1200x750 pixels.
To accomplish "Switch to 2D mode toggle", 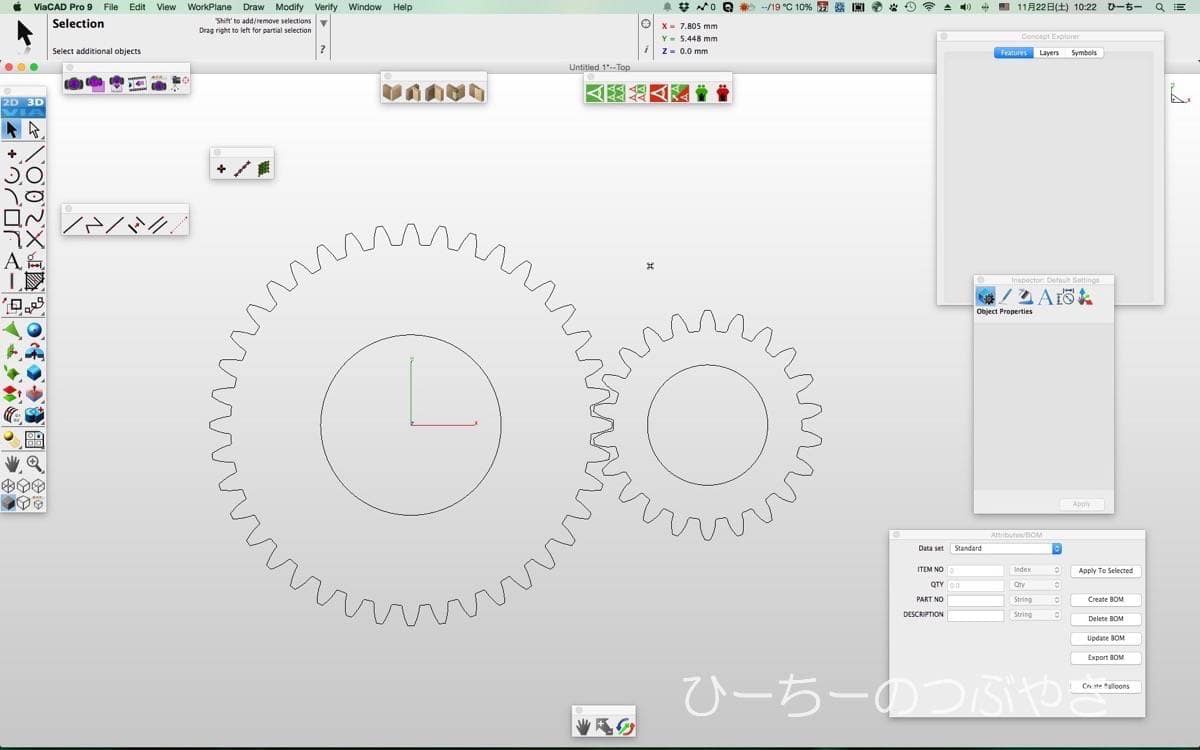I will (11, 103).
